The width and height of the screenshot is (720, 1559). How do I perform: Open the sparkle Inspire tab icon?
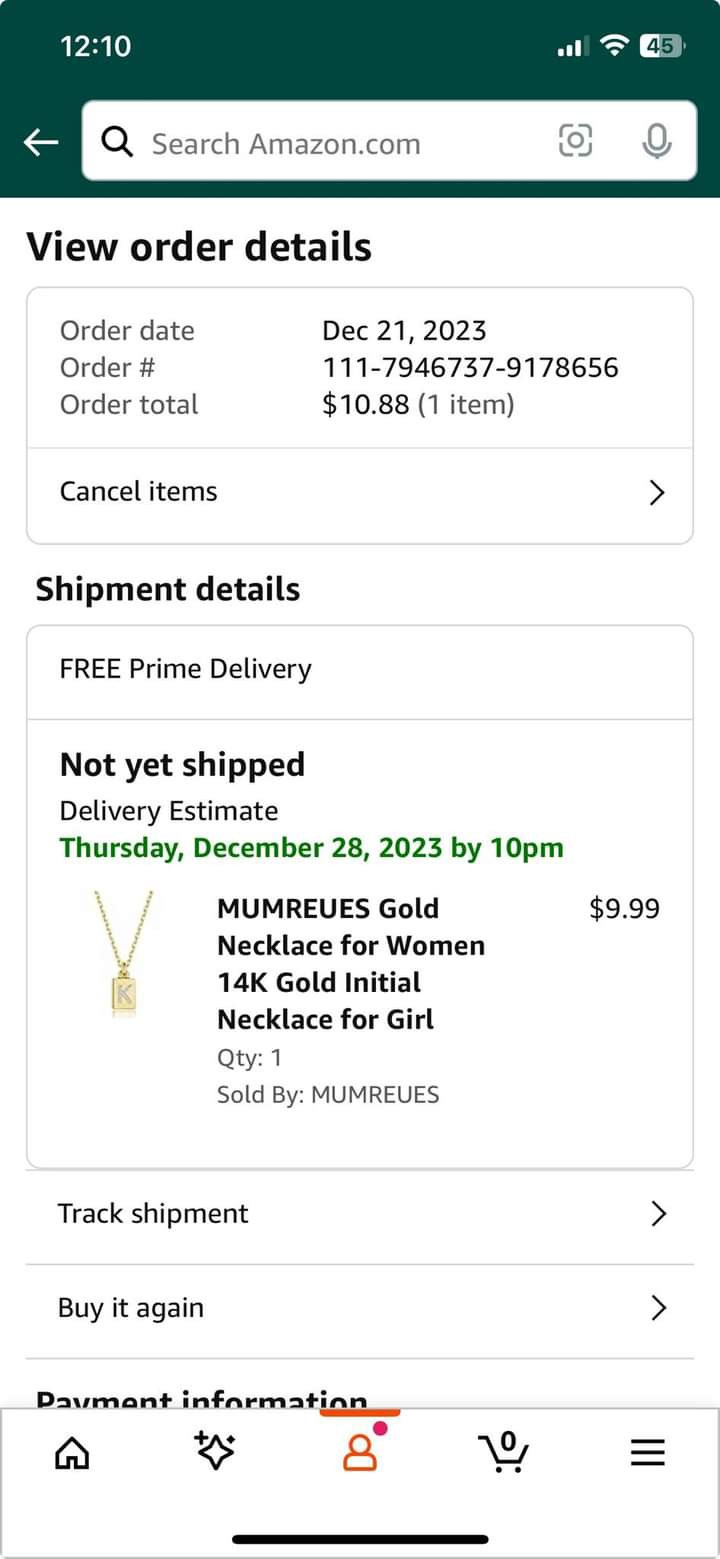pos(215,1451)
